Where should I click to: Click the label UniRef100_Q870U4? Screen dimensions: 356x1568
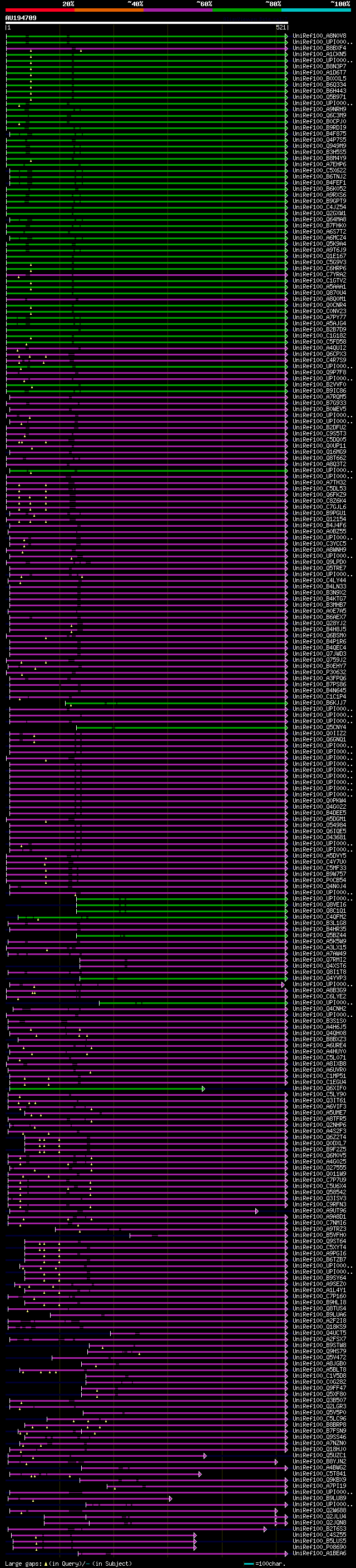tap(319, 293)
